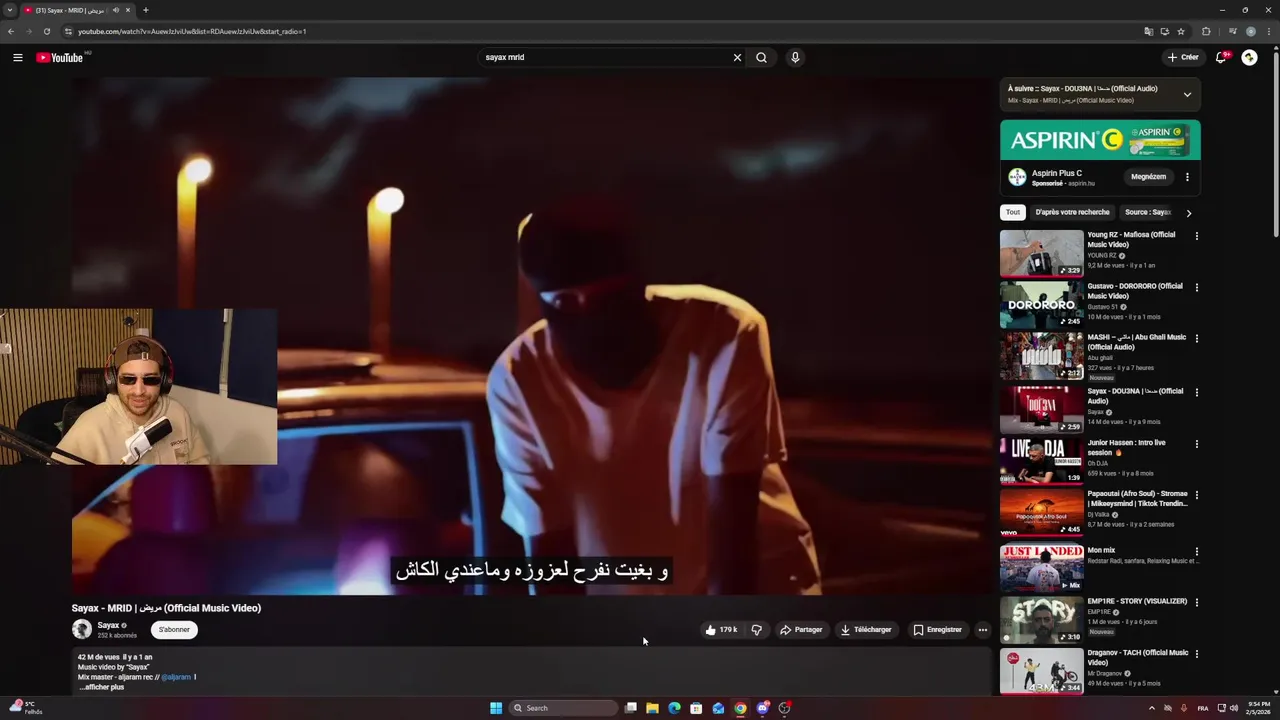This screenshot has height=720, width=1280.
Task: Open the Mon mix playlist thumbnail
Action: click(x=1041, y=568)
